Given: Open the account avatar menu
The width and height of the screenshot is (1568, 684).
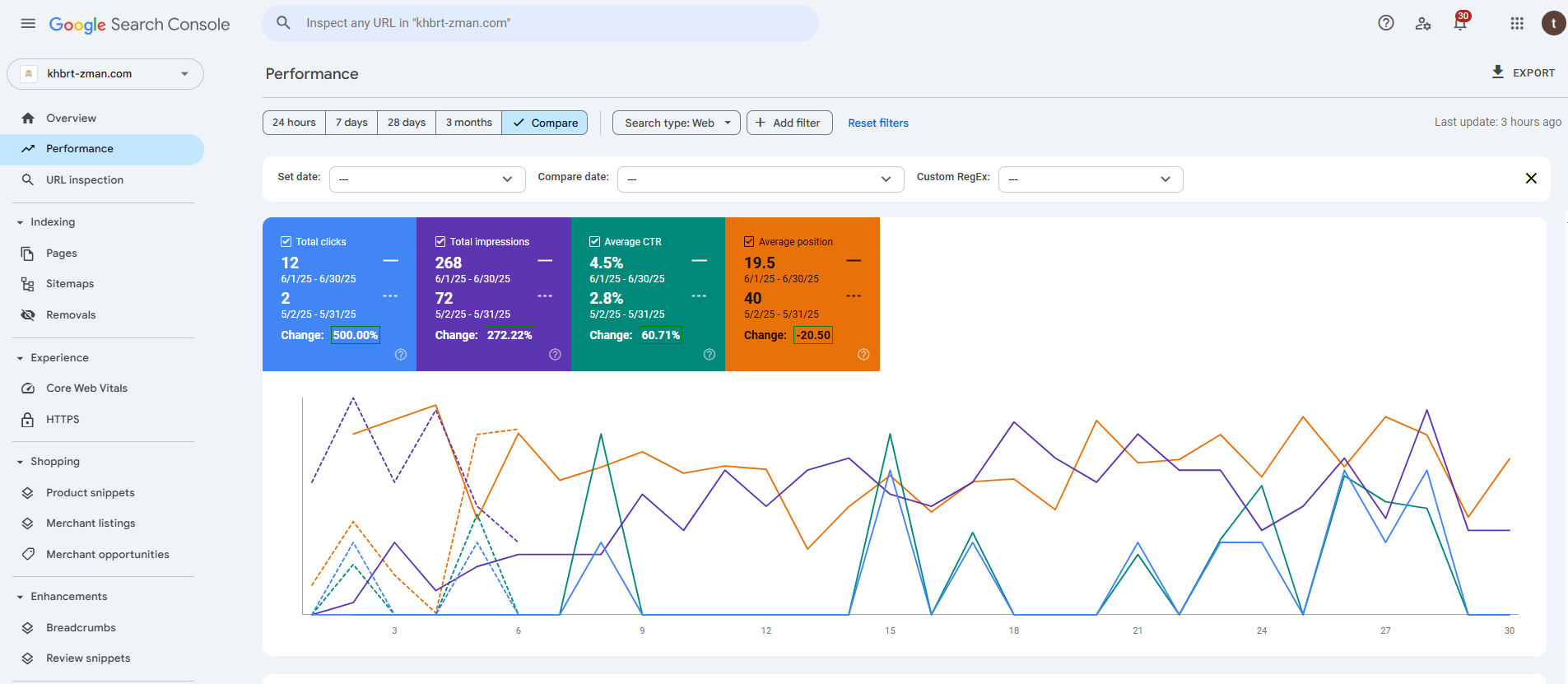Looking at the screenshot, I should 1553,23.
